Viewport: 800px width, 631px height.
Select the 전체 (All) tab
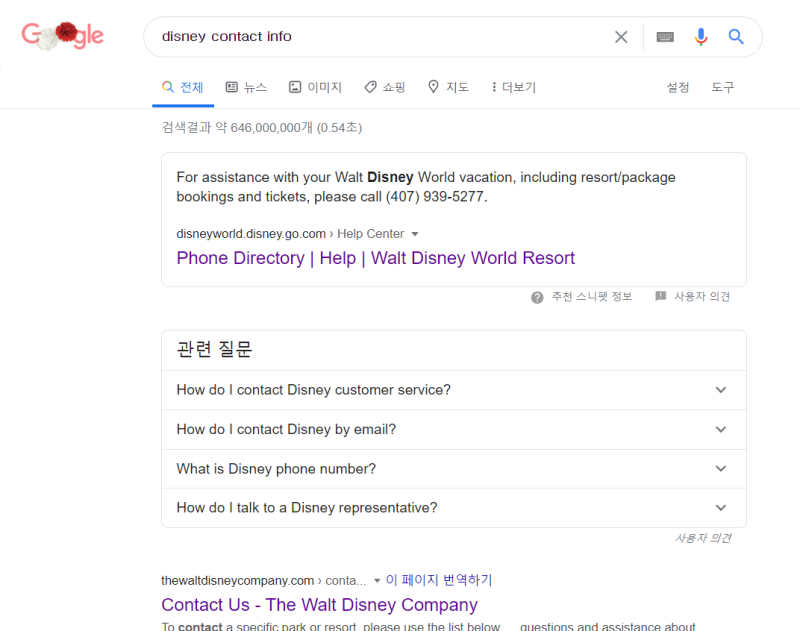pos(183,87)
